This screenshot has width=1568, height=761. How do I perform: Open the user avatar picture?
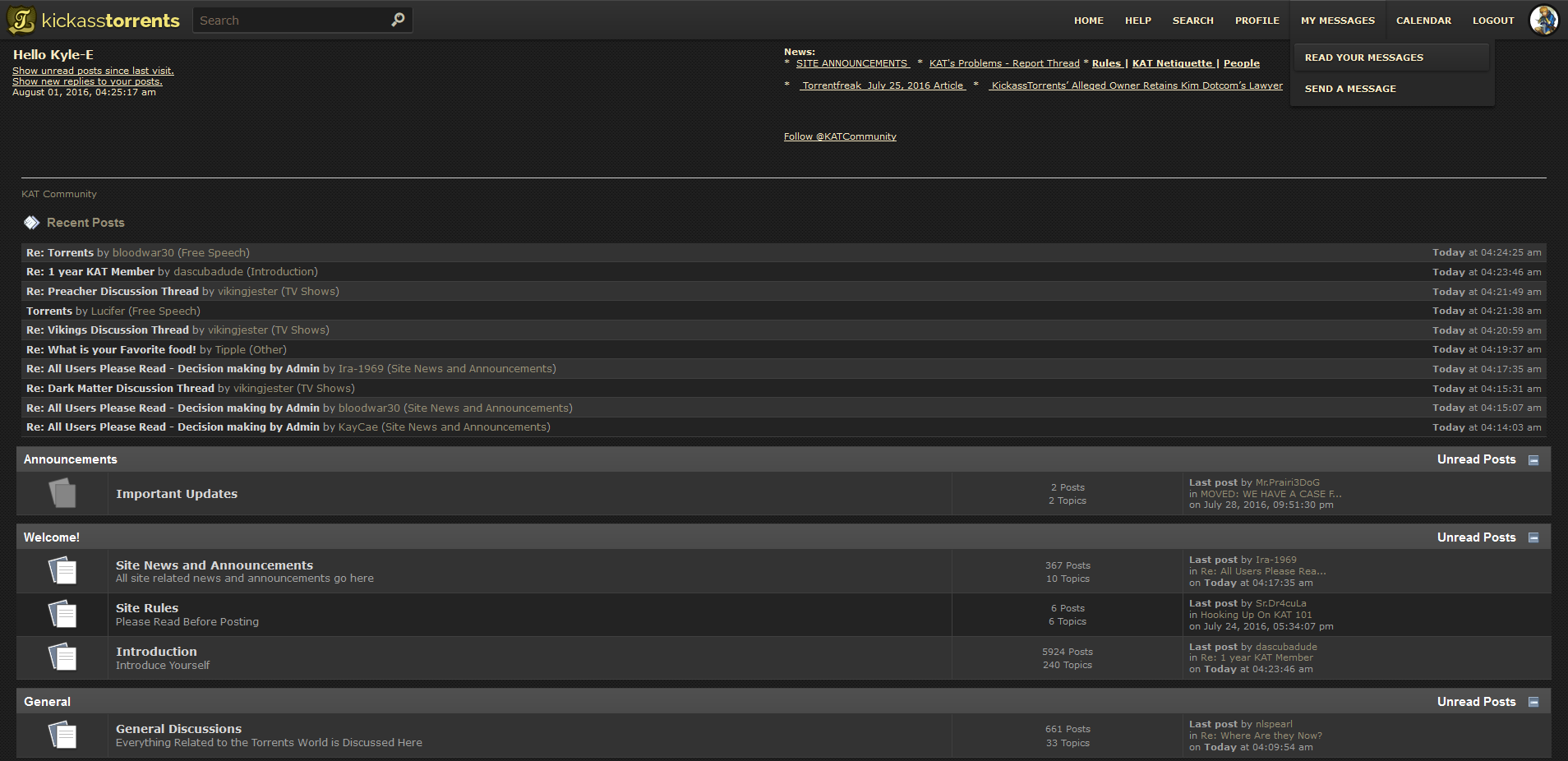pyautogui.click(x=1543, y=20)
